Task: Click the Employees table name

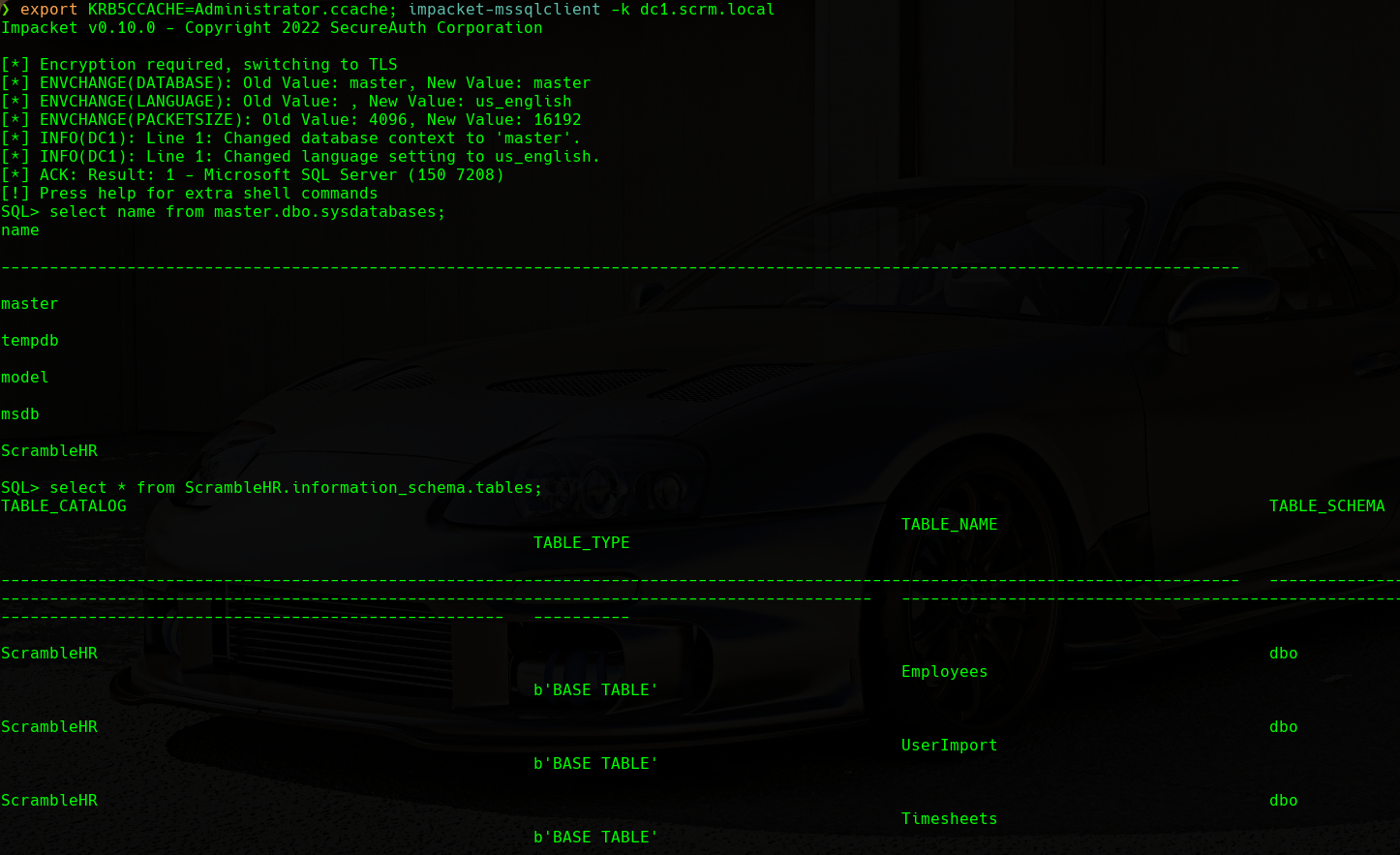Action: tap(944, 672)
